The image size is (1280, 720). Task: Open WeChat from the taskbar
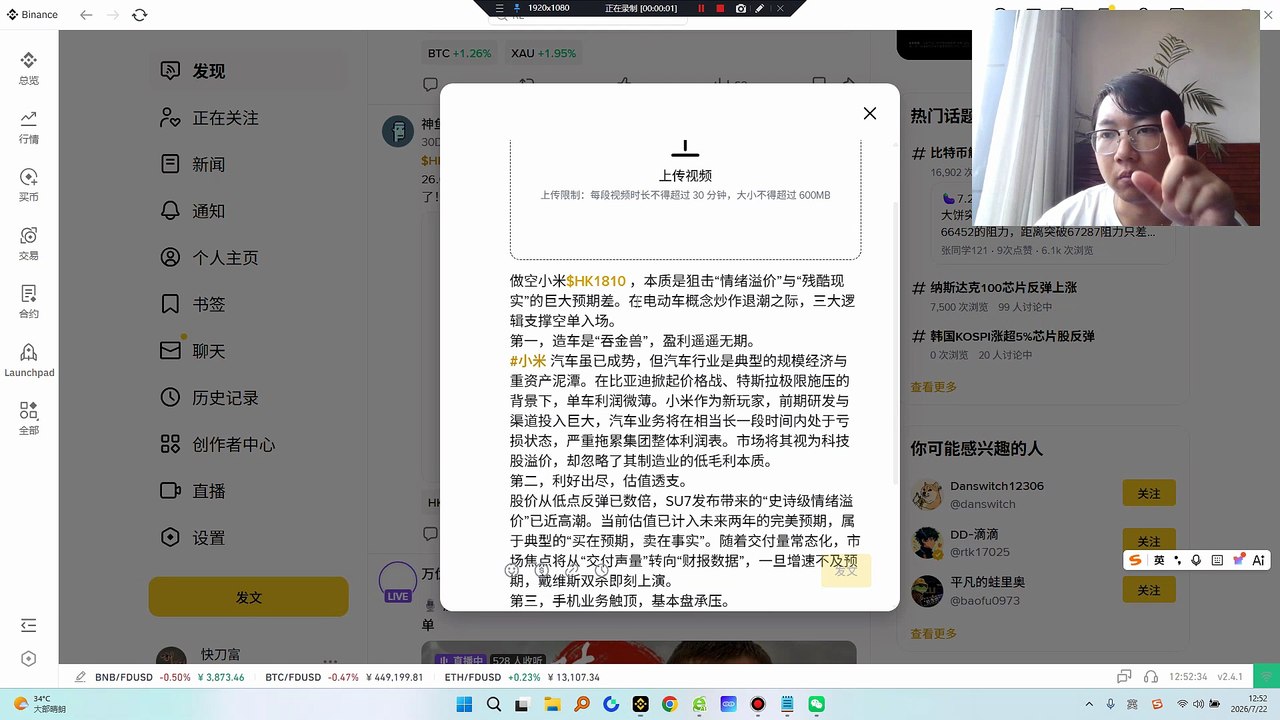point(816,704)
